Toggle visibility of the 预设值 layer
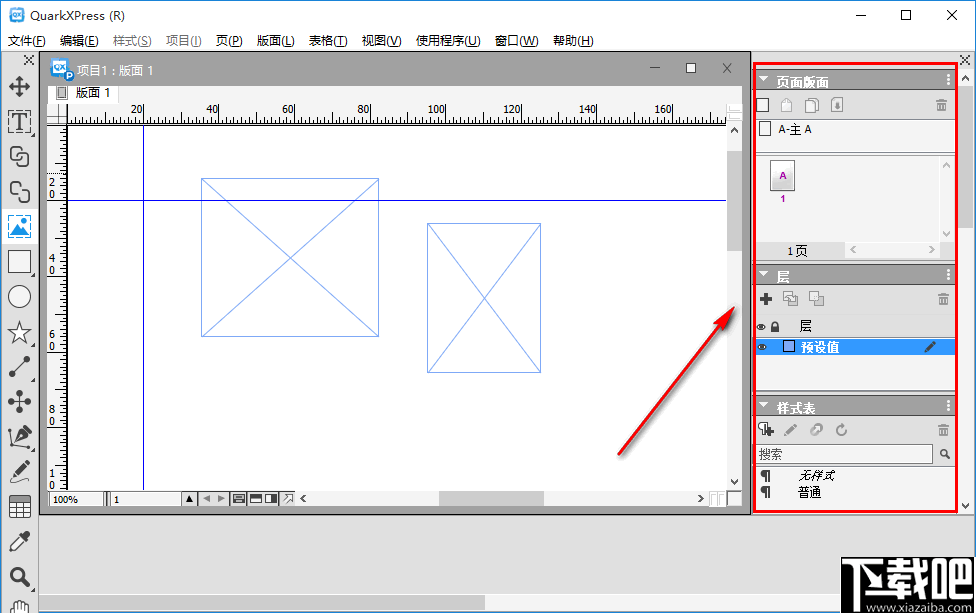976x613 pixels. (762, 347)
